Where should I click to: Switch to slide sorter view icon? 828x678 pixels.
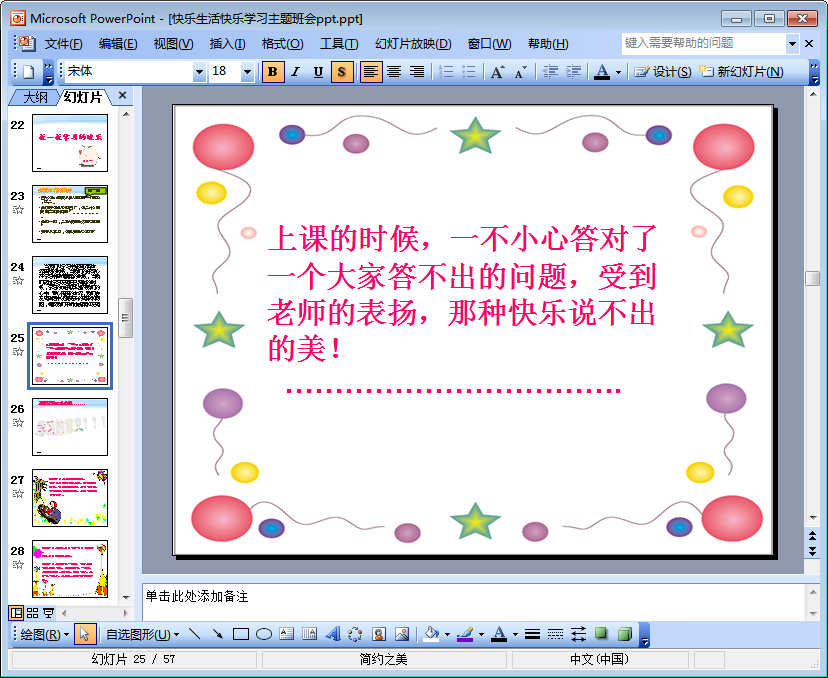(x=33, y=613)
